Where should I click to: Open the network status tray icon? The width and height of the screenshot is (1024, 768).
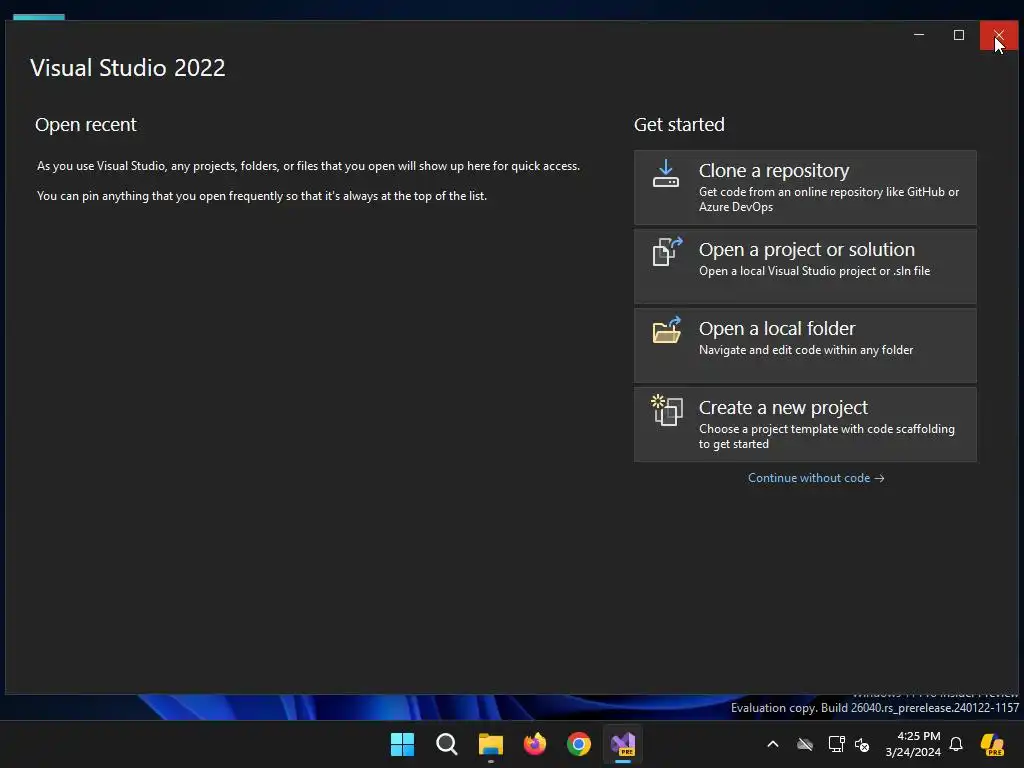point(837,744)
